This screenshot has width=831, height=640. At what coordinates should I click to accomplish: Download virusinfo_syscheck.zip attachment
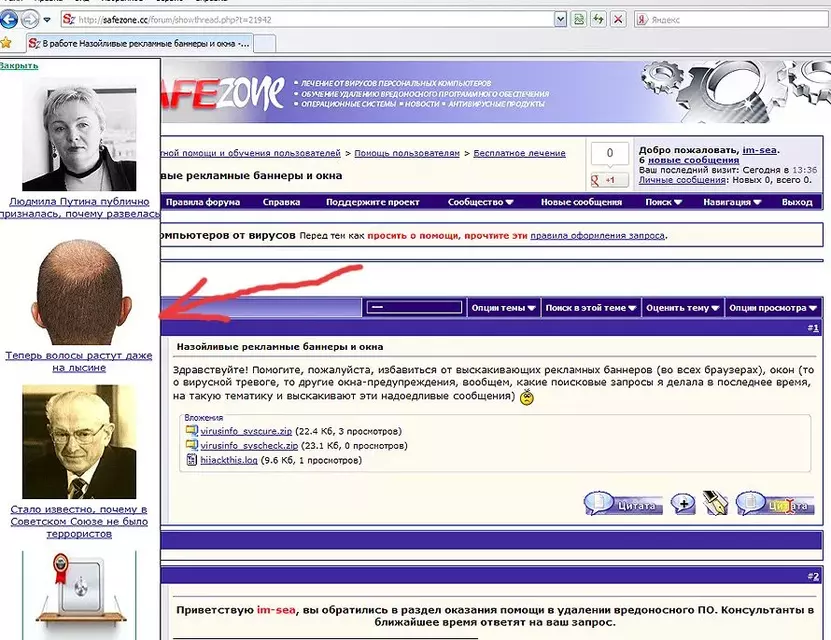[249, 446]
